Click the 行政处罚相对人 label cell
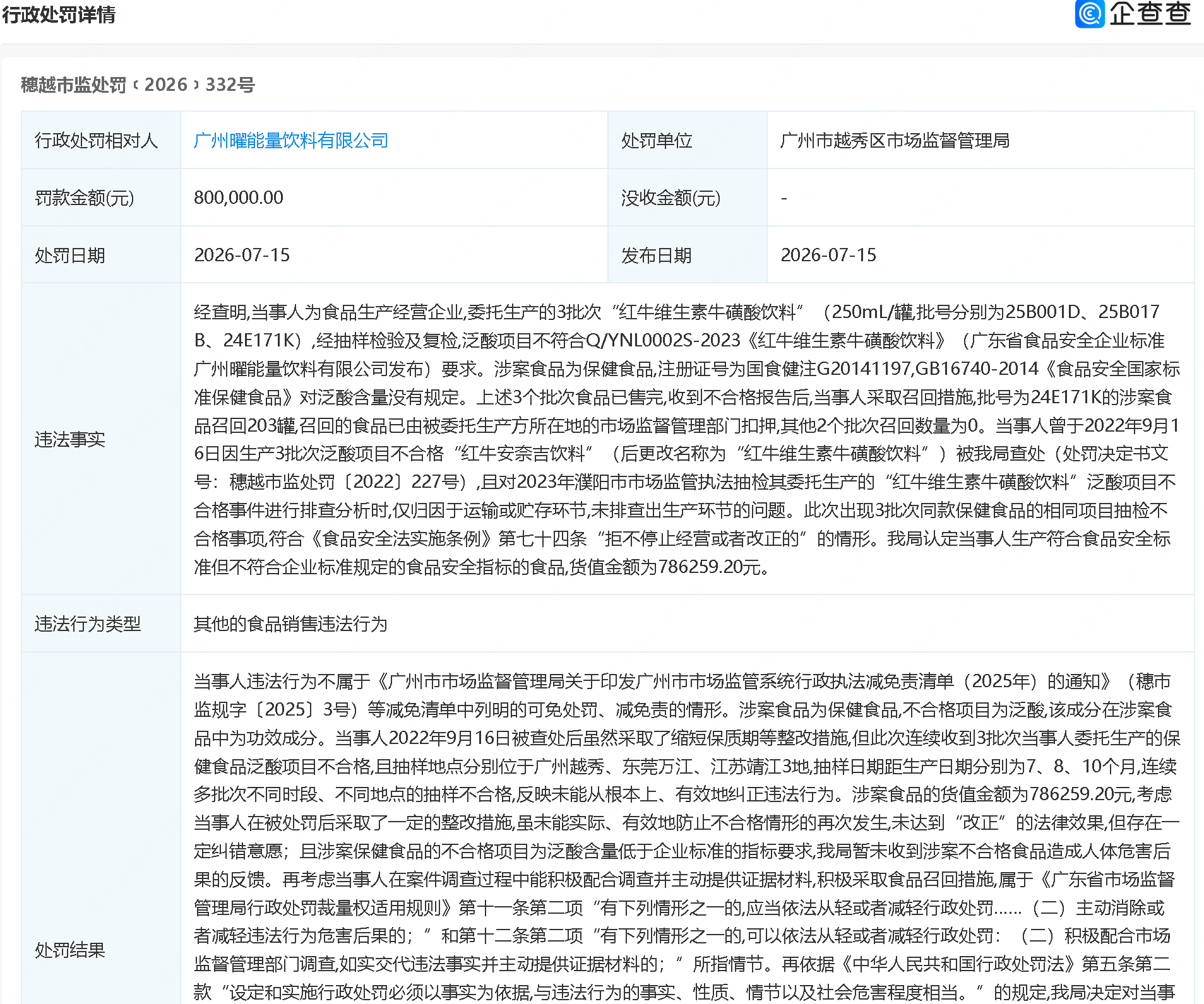The width and height of the screenshot is (1204, 1004). pos(101,140)
